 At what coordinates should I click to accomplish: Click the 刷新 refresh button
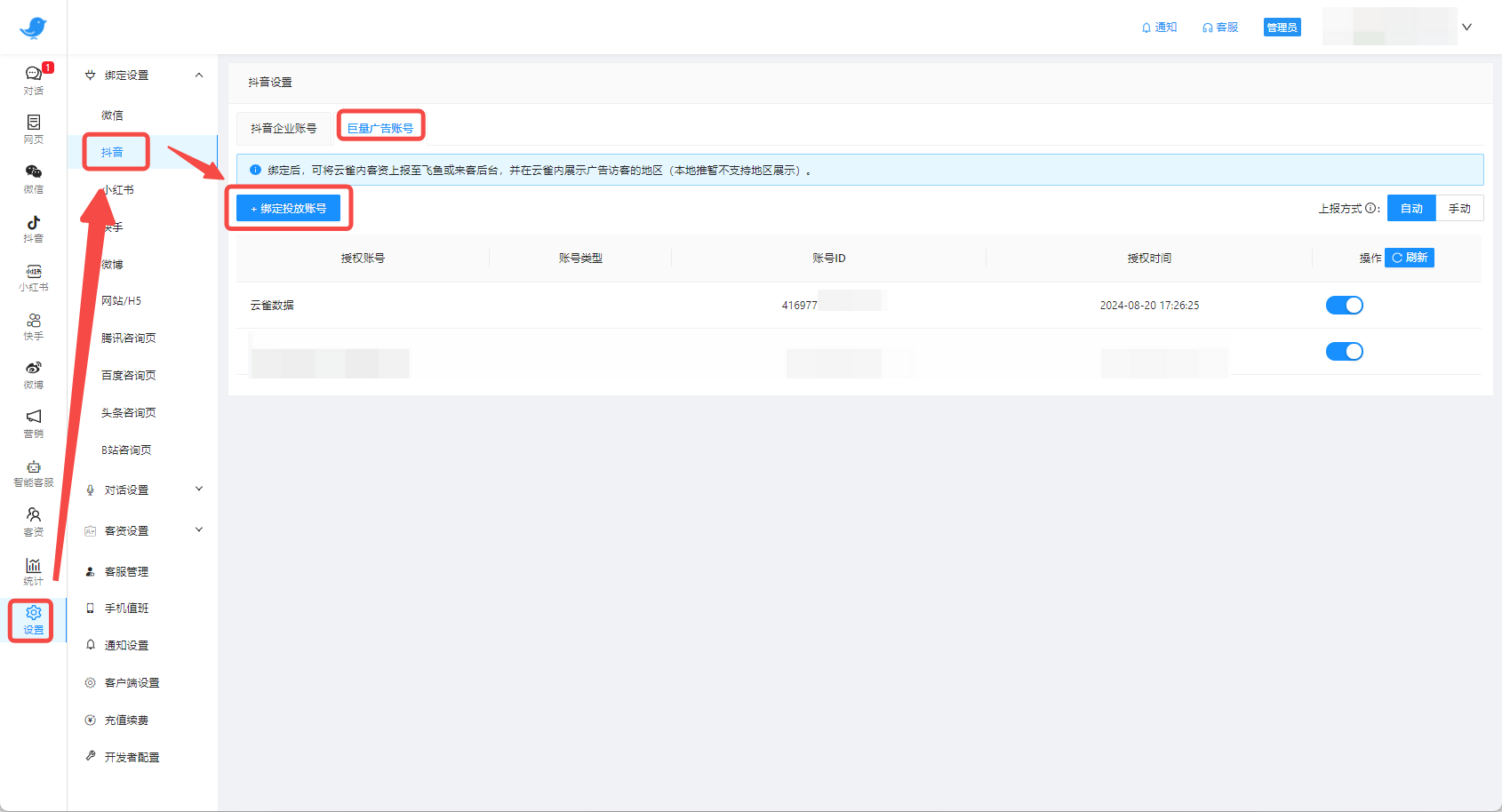coord(1410,258)
